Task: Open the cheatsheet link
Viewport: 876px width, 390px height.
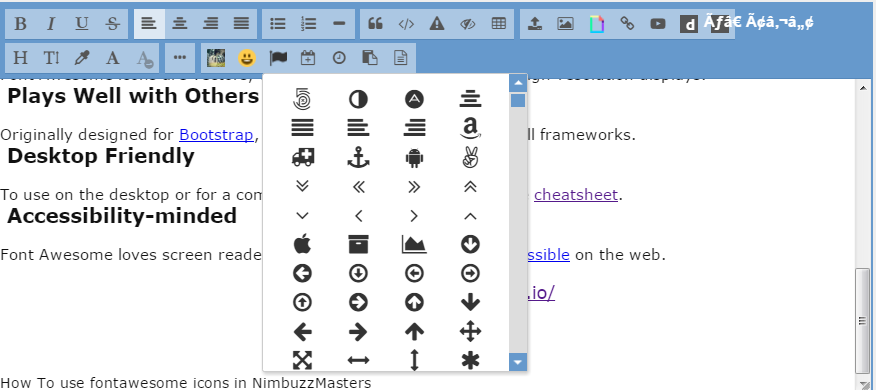Action: click(x=576, y=194)
